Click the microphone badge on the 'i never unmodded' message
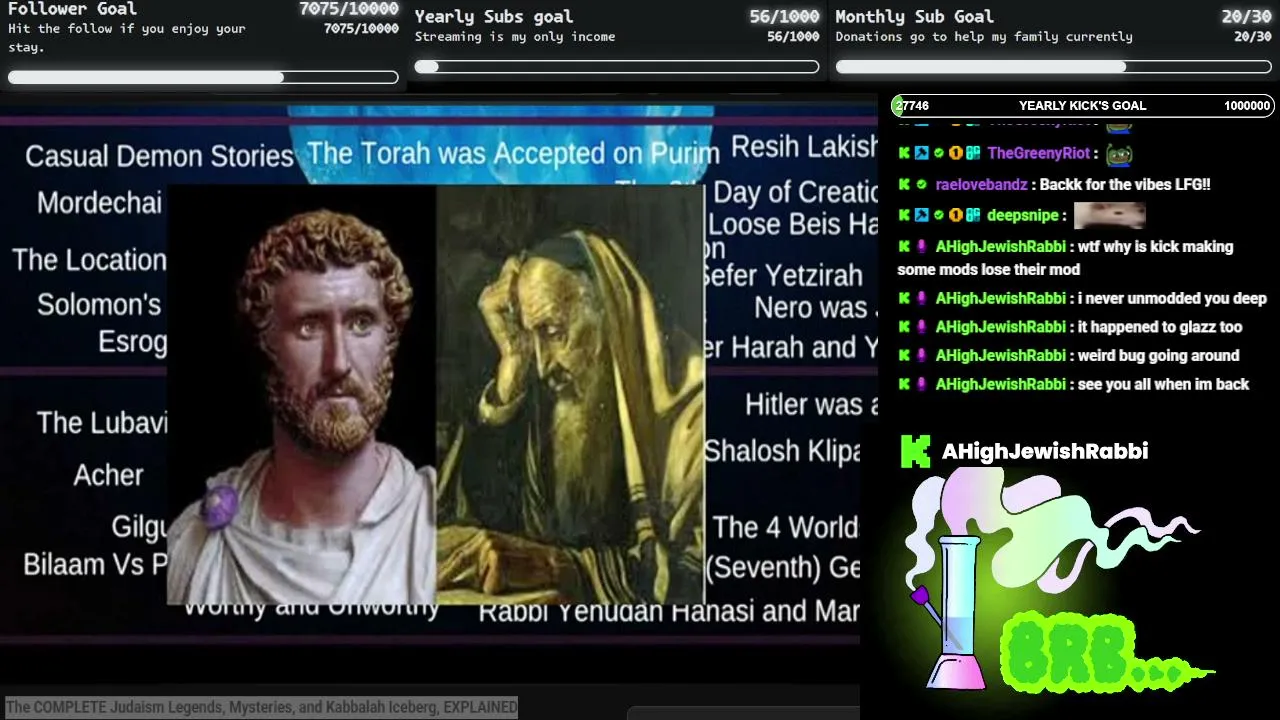 click(921, 298)
